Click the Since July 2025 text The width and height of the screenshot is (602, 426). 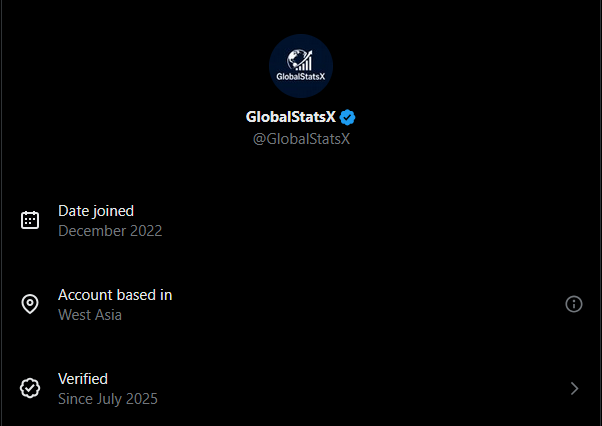(108, 398)
